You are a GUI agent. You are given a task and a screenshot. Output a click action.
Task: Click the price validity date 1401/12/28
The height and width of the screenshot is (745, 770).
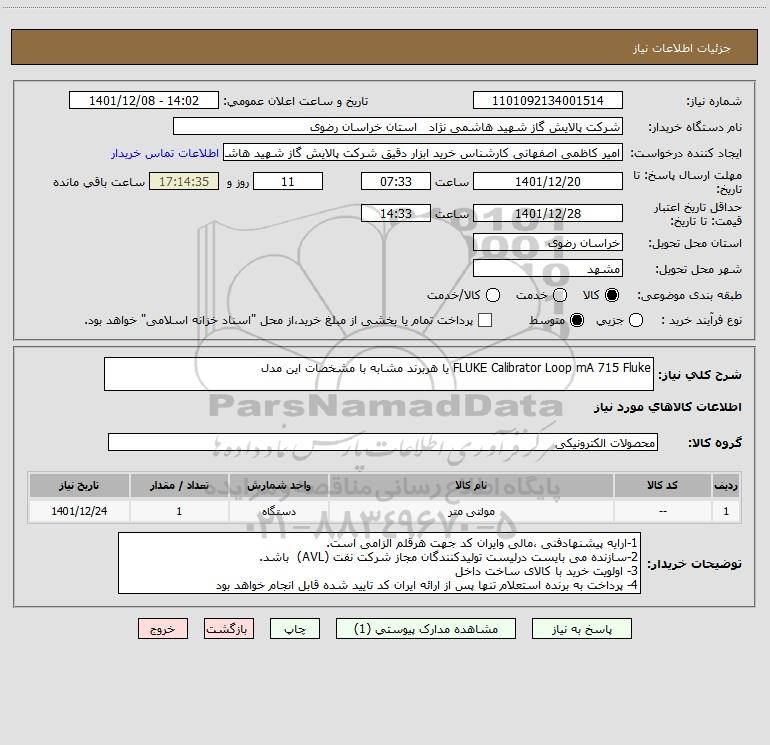pyautogui.click(x=548, y=213)
